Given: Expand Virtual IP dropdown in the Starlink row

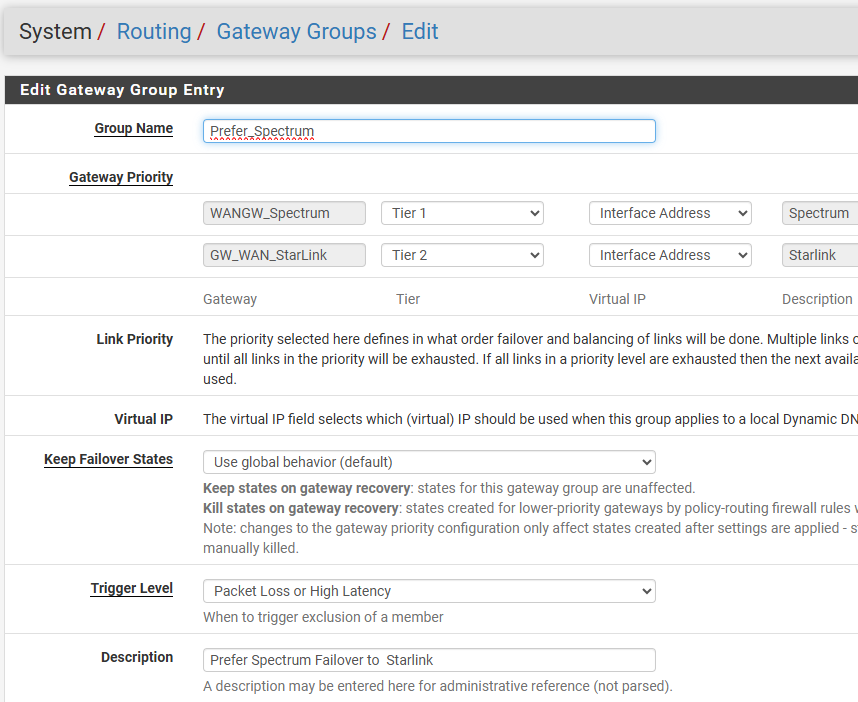Looking at the screenshot, I should [x=670, y=255].
